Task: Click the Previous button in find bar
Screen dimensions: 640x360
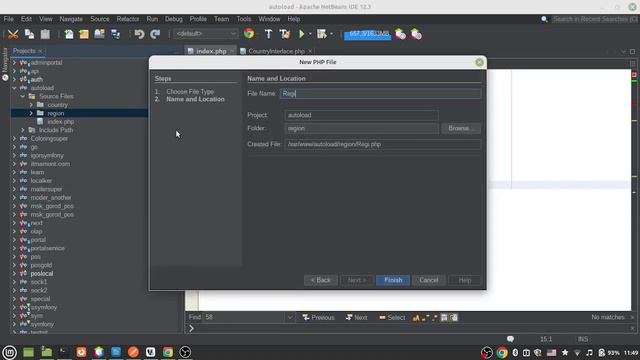Action: [318, 318]
